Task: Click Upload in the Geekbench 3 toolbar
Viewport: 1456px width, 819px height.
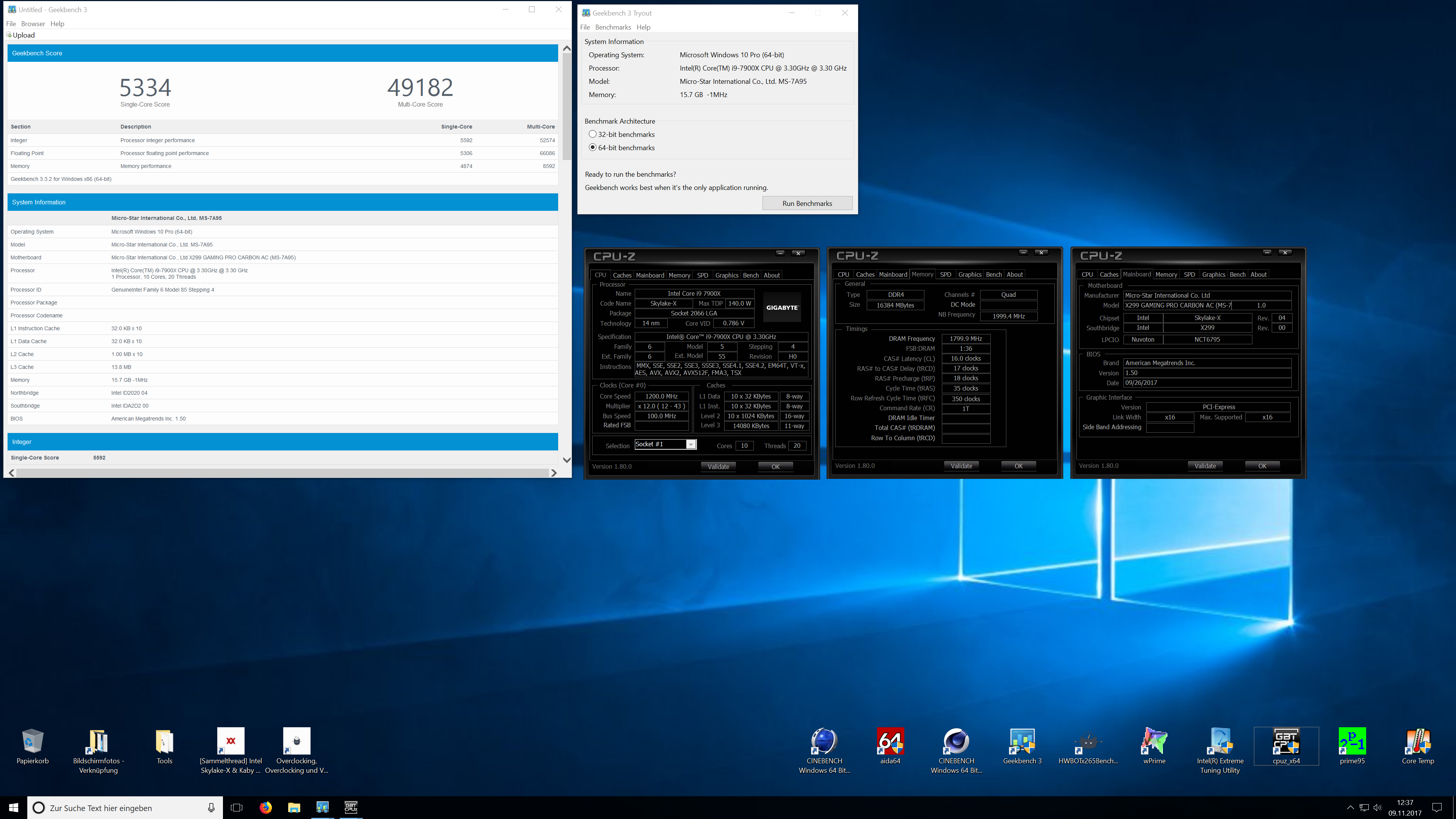Action: coord(21,35)
